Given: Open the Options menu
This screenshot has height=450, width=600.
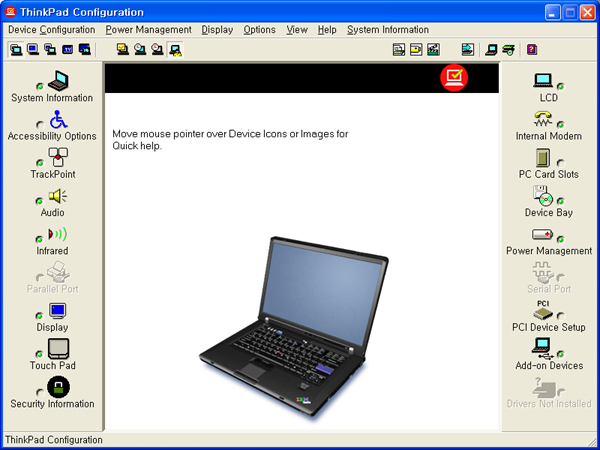Looking at the screenshot, I should click(x=259, y=30).
